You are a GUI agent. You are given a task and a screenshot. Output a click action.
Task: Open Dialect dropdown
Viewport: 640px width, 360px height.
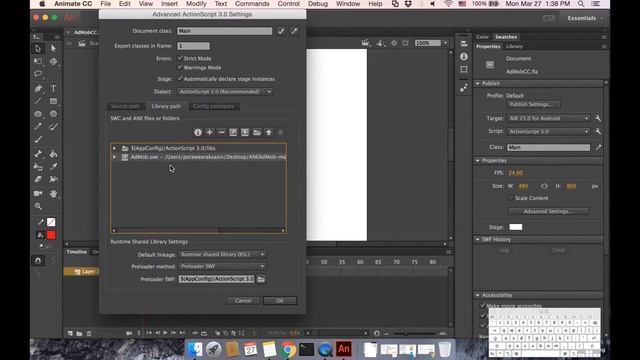point(225,92)
